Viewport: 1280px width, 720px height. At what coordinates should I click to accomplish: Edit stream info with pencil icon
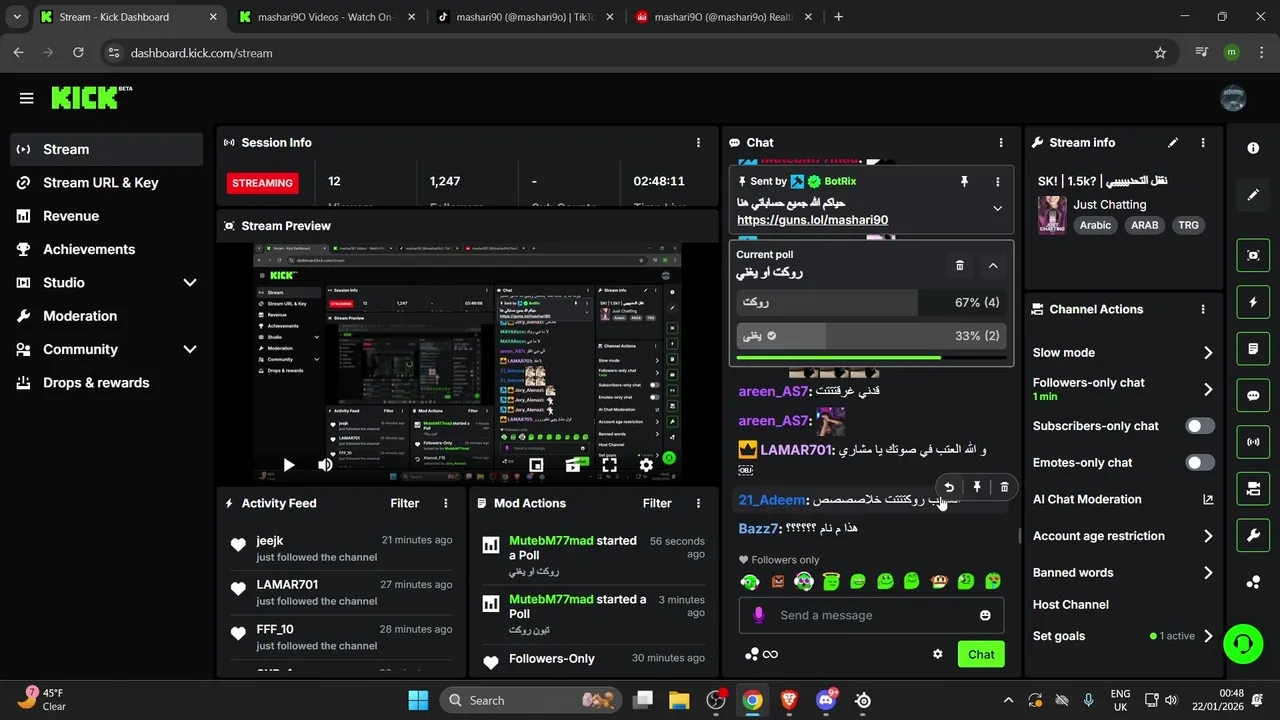pyautogui.click(x=1173, y=143)
